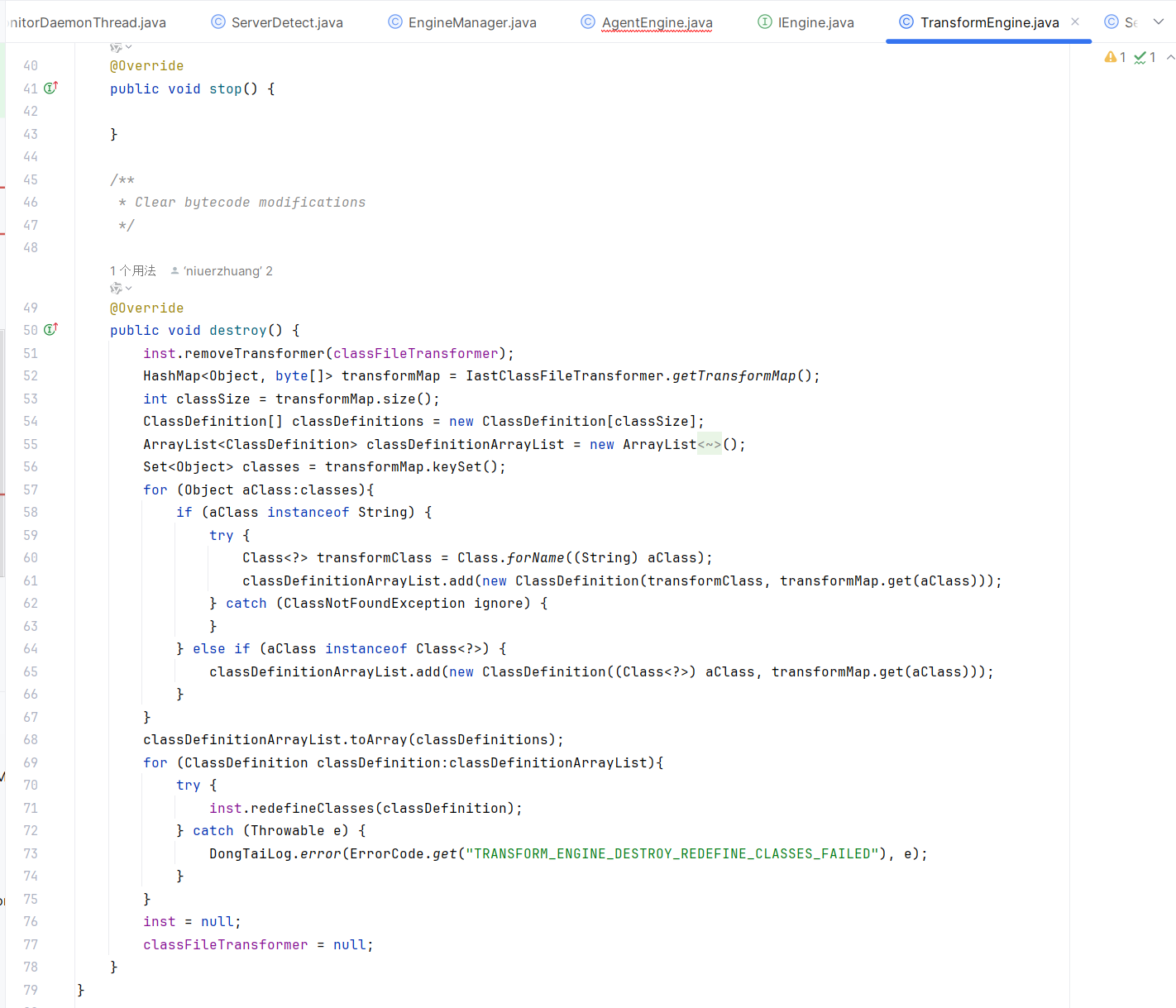Switch to the nitorDaemonThread.java tab

click(87, 22)
